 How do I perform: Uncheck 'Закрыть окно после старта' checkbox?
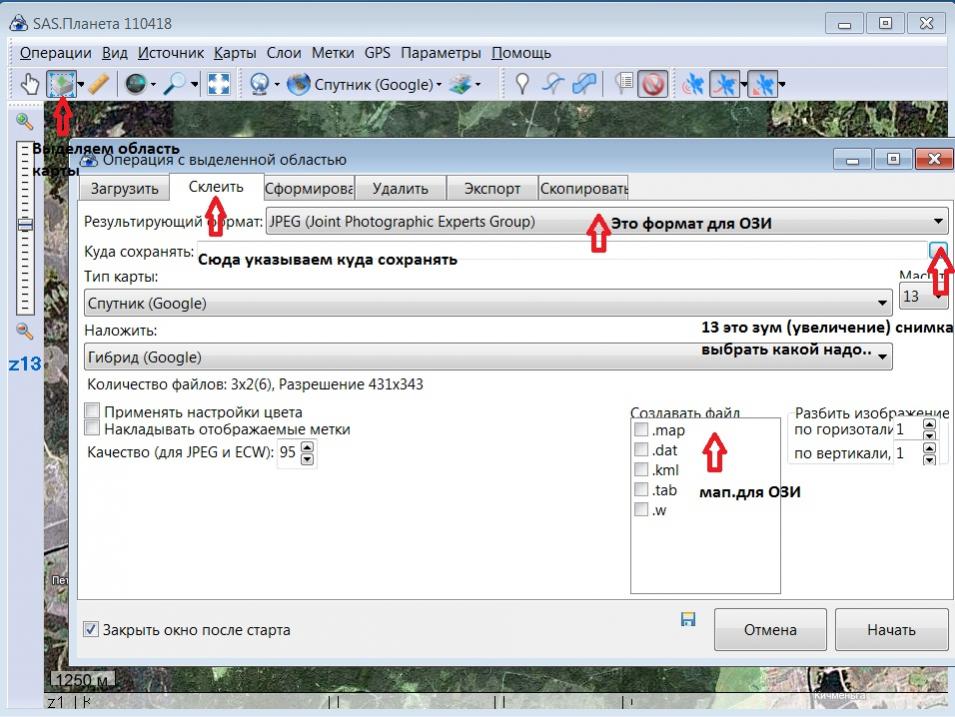click(x=91, y=630)
